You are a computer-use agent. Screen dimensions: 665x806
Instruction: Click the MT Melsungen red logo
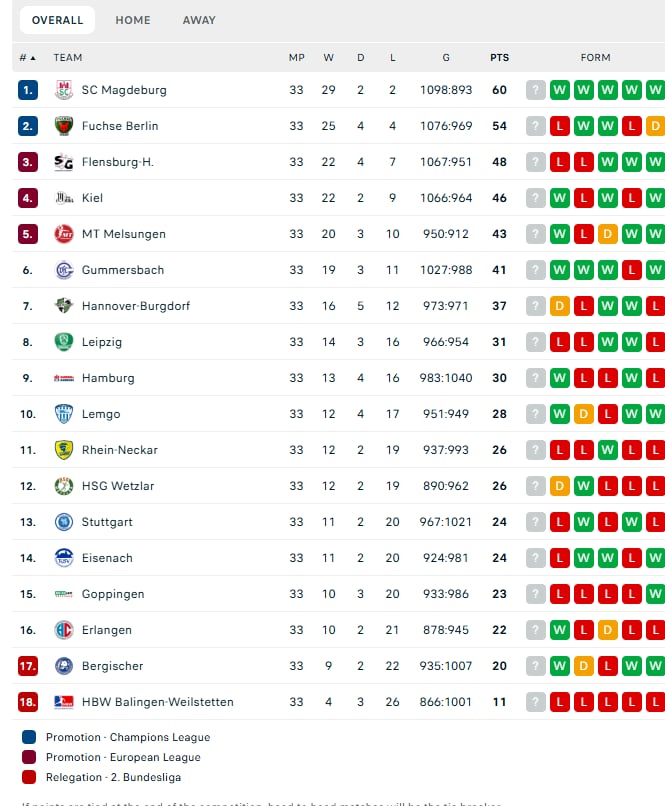64,234
